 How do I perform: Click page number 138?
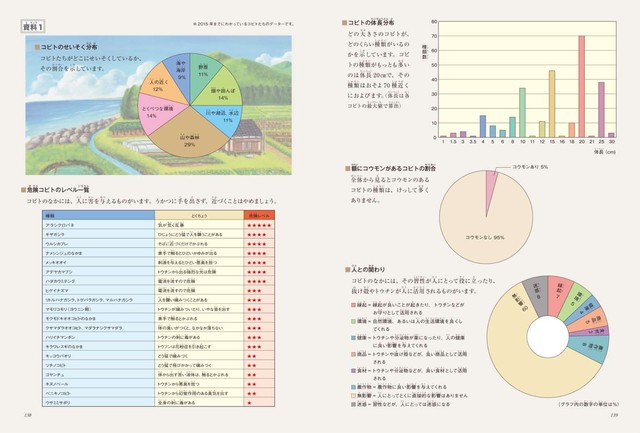[27, 415]
